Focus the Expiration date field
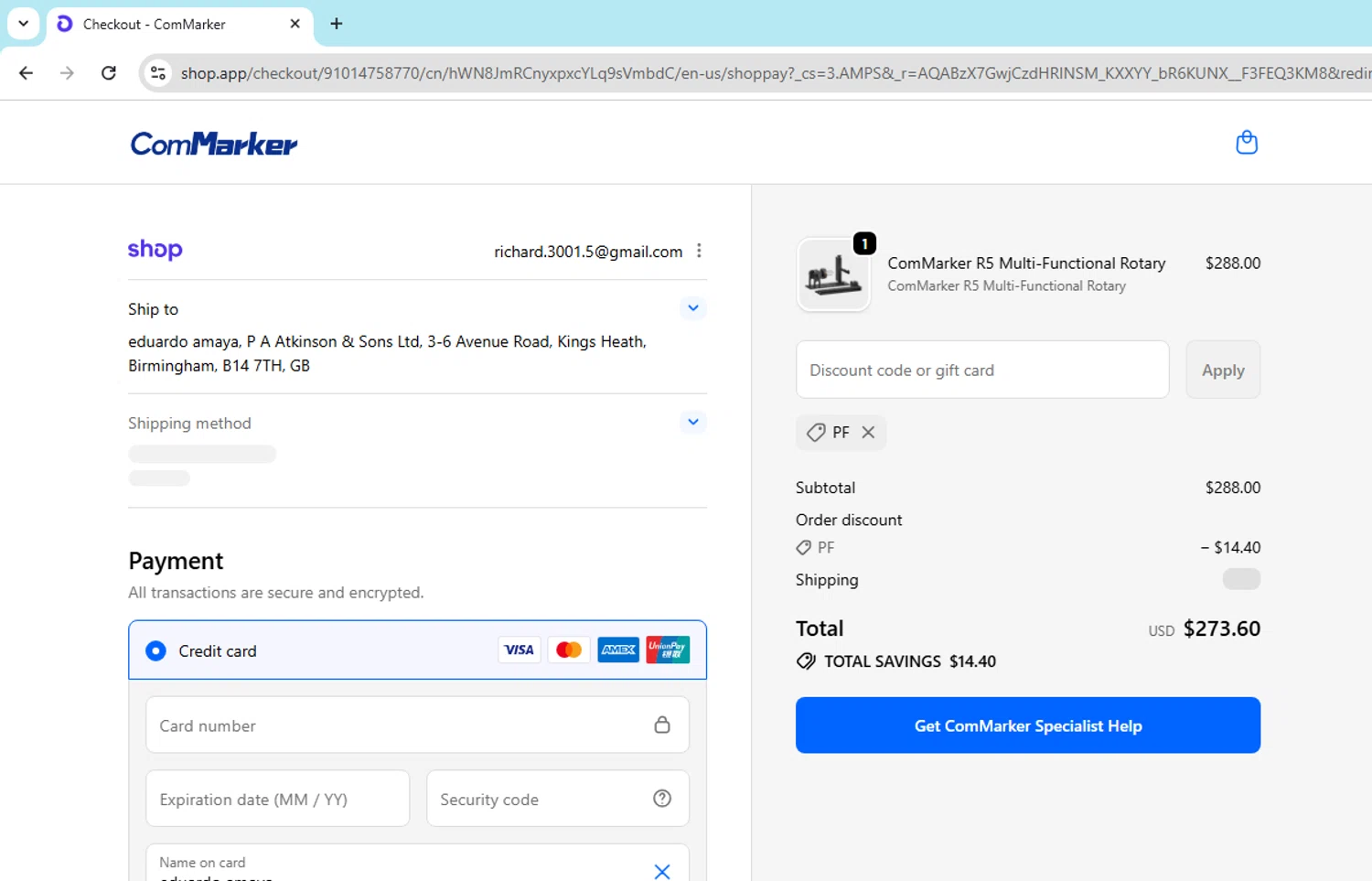Image resolution: width=1372 pixels, height=881 pixels. [277, 799]
